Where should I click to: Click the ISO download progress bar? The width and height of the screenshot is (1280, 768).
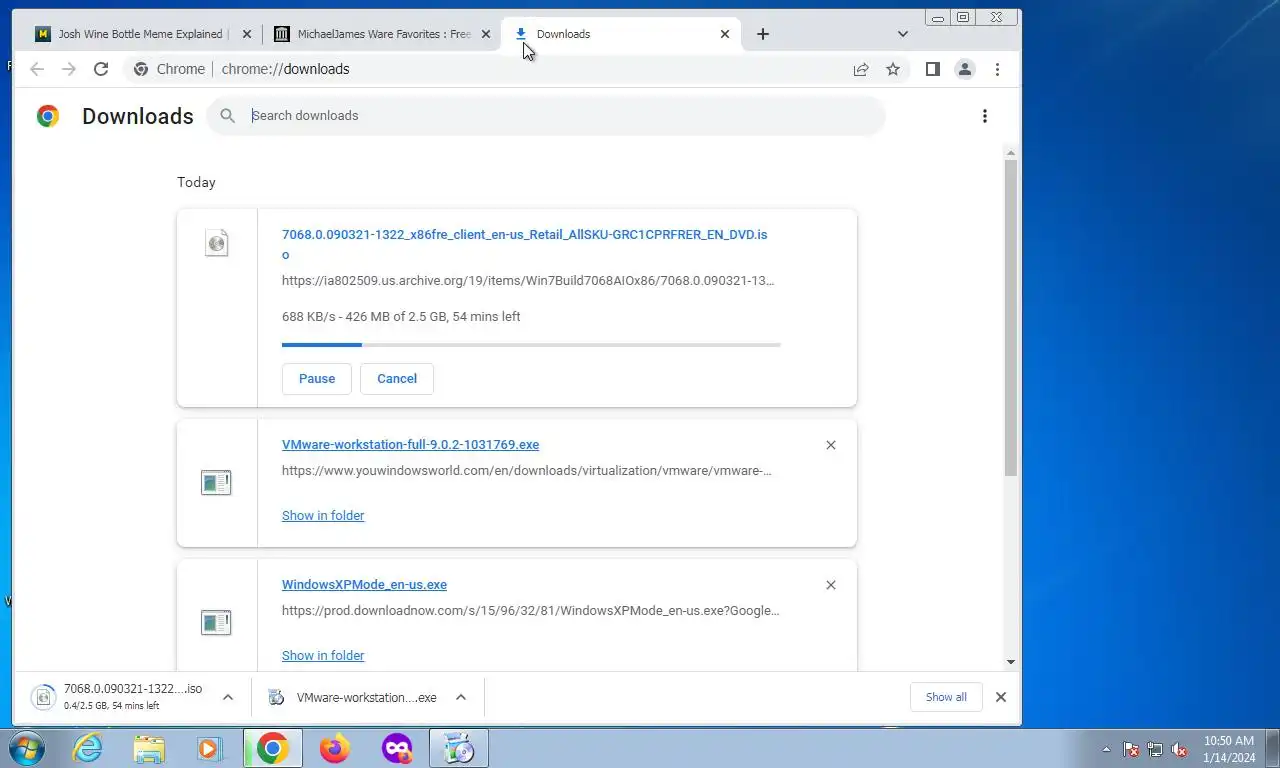click(x=531, y=345)
